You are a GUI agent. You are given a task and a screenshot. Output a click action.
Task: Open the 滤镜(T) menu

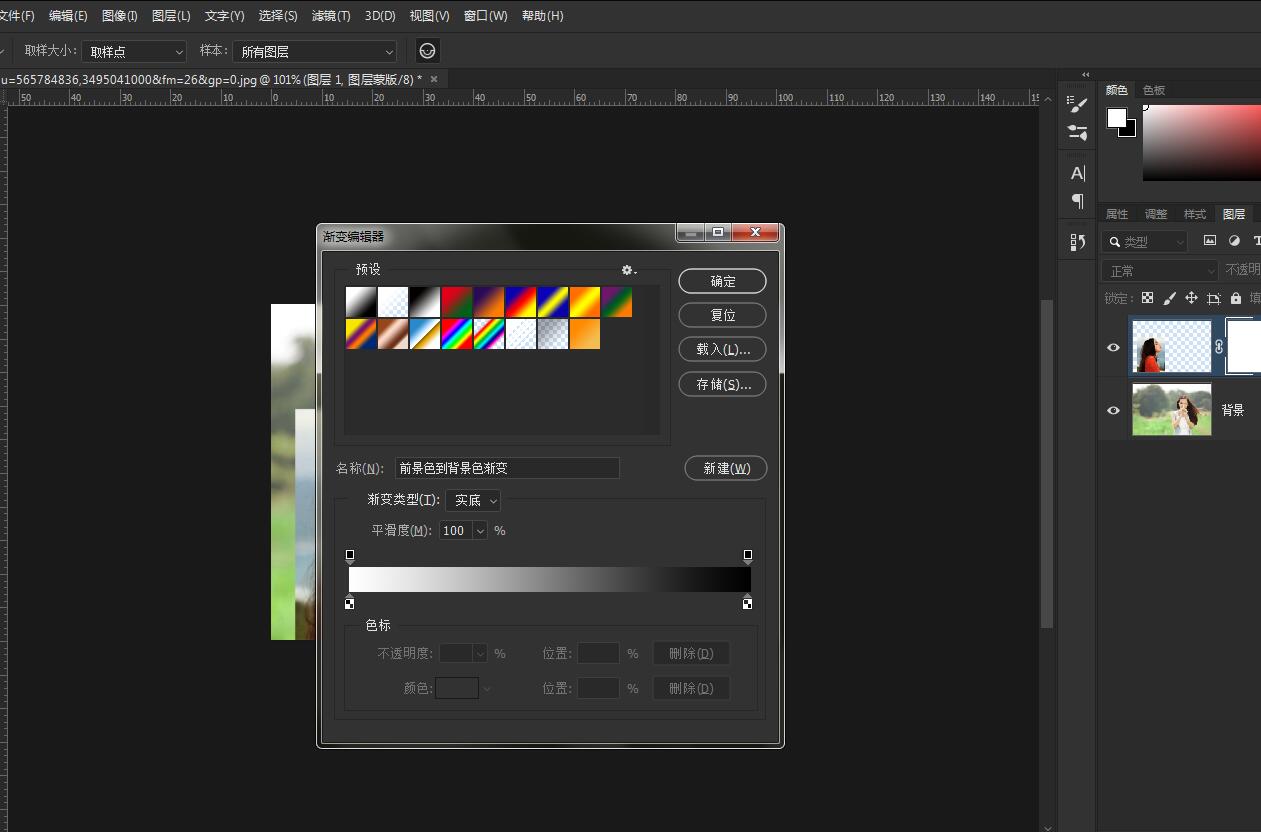[x=331, y=16]
